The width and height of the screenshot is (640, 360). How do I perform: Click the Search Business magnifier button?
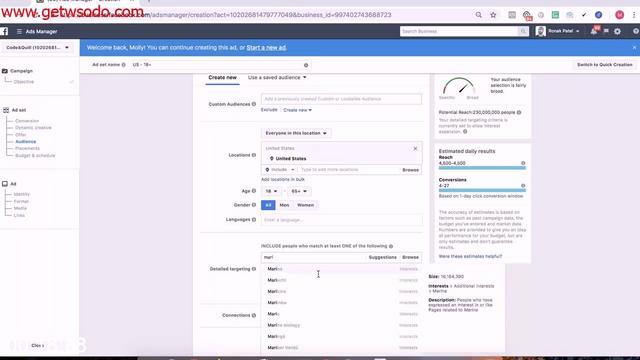(523, 31)
